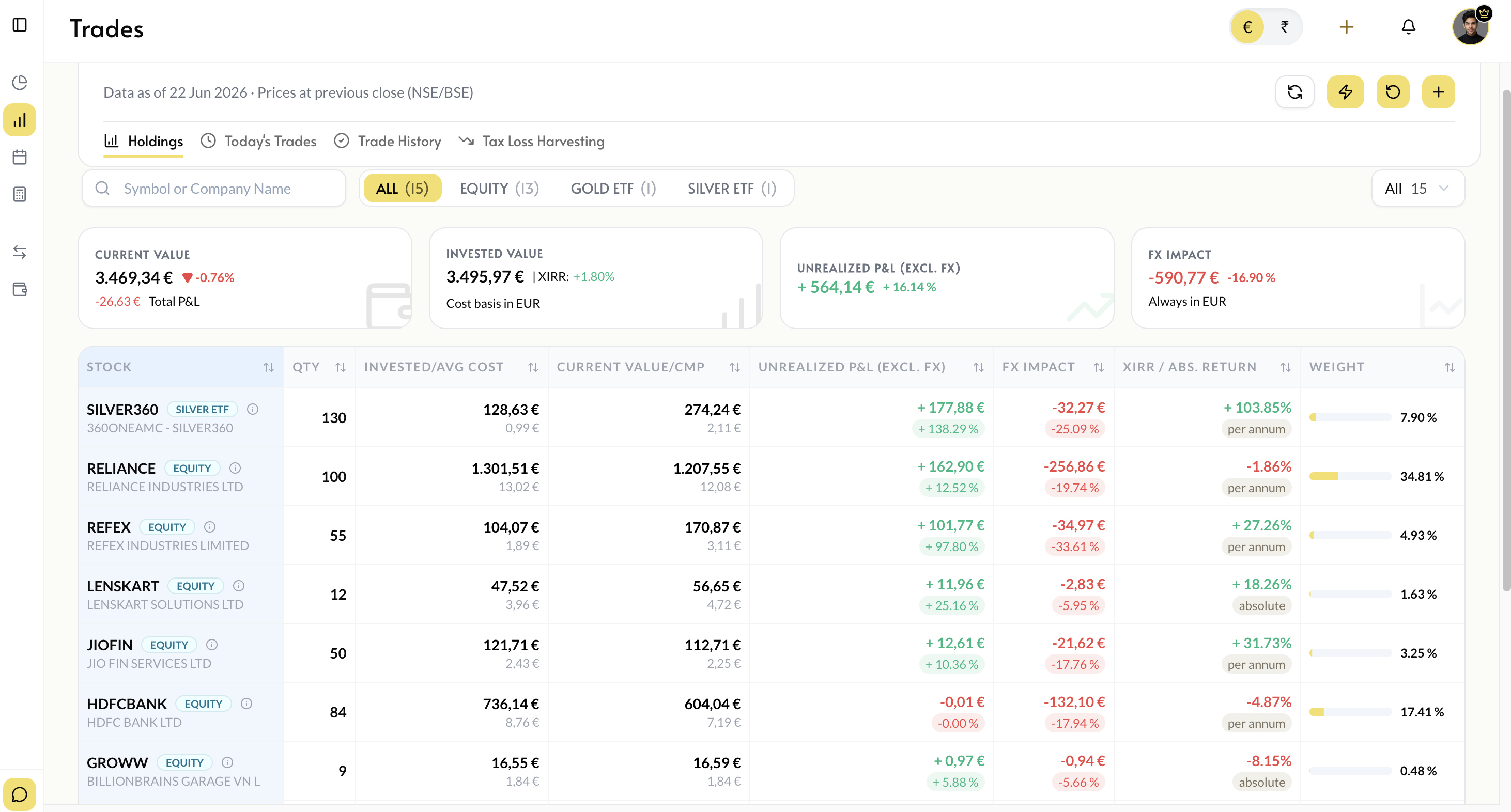The height and width of the screenshot is (812, 1511).
Task: Click the yellow reset arrow button
Action: point(1393,92)
